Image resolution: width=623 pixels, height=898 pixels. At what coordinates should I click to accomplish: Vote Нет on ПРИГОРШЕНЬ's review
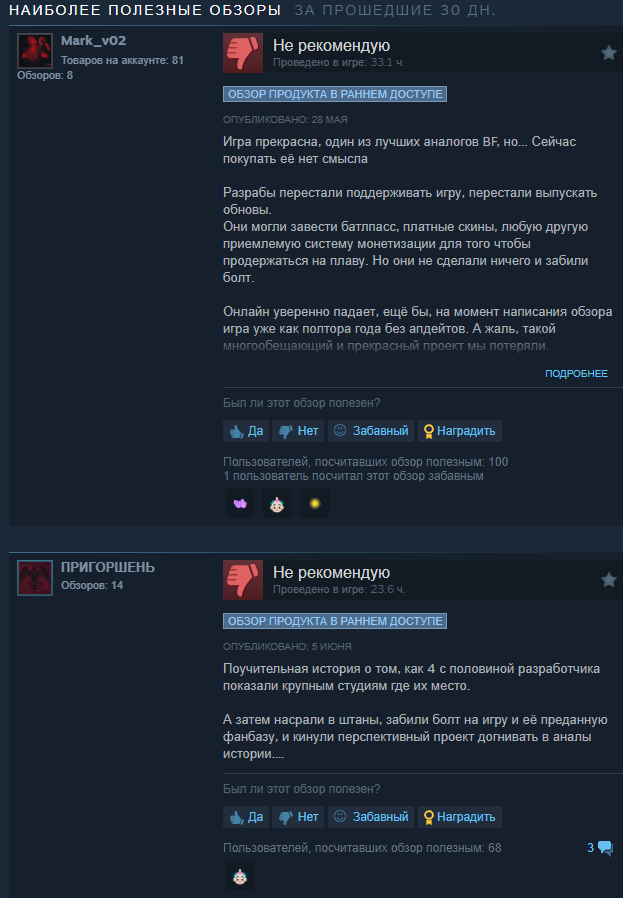point(298,817)
